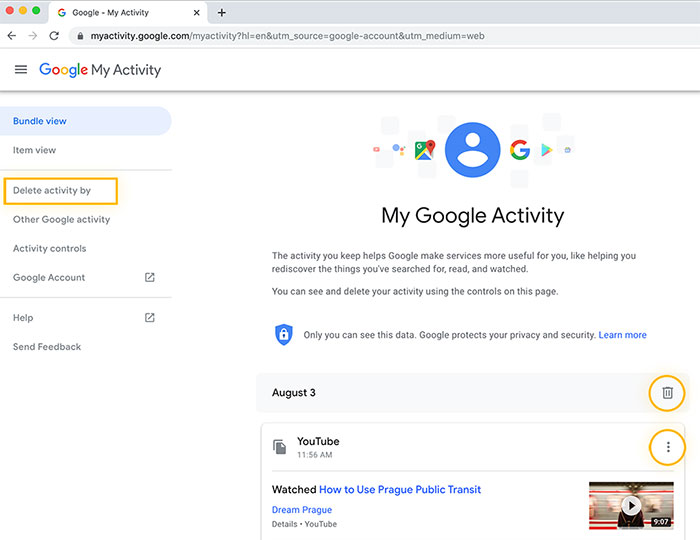
Task: Click the My Google Activity heading
Action: pyautogui.click(x=472, y=216)
